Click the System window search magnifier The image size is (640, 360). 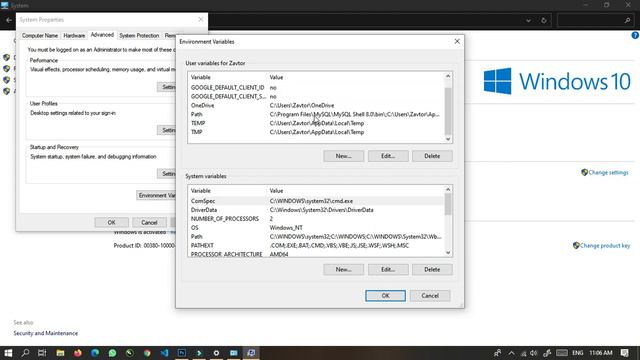[627, 20]
